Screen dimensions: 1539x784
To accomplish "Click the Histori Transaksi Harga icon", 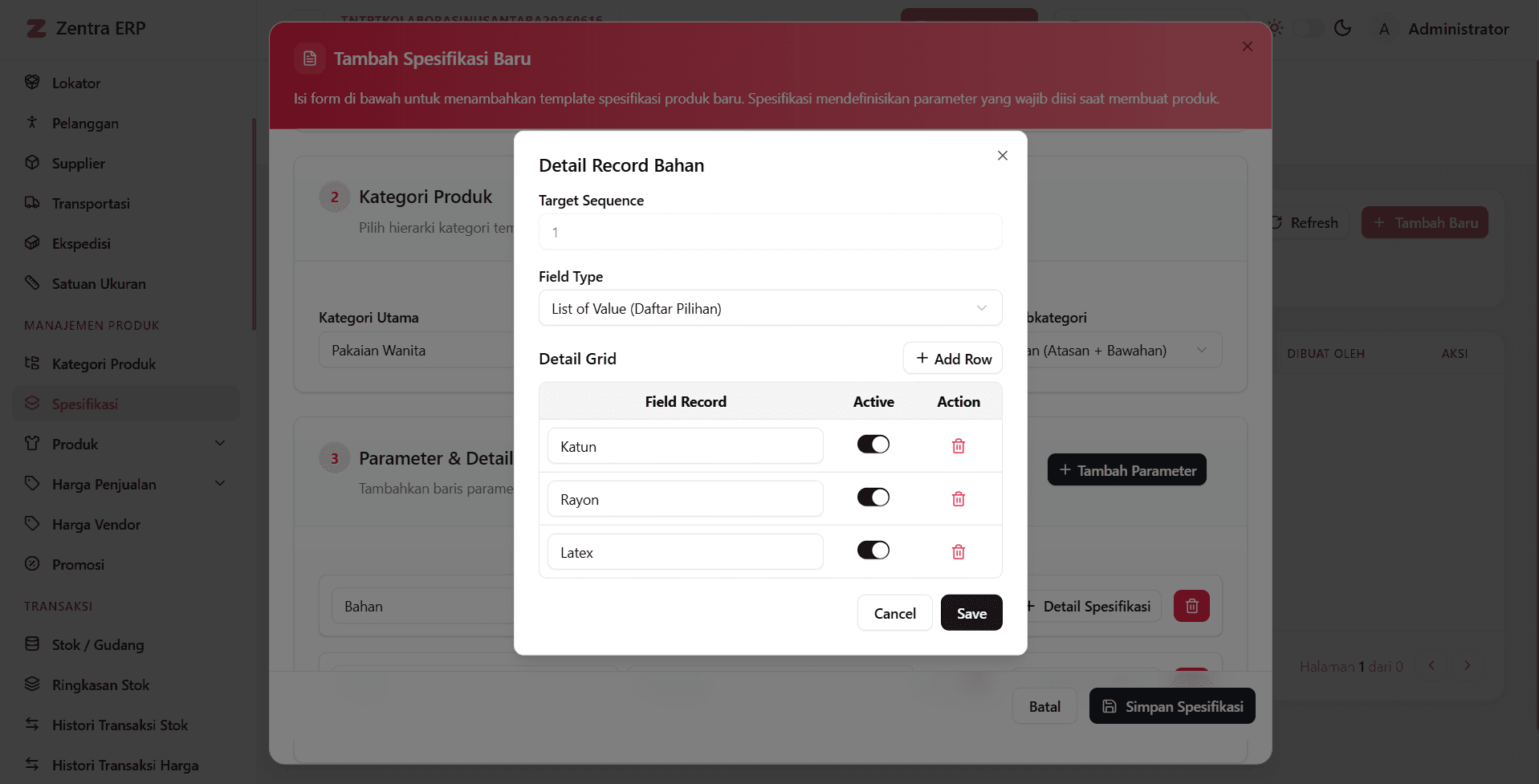I will click(32, 764).
